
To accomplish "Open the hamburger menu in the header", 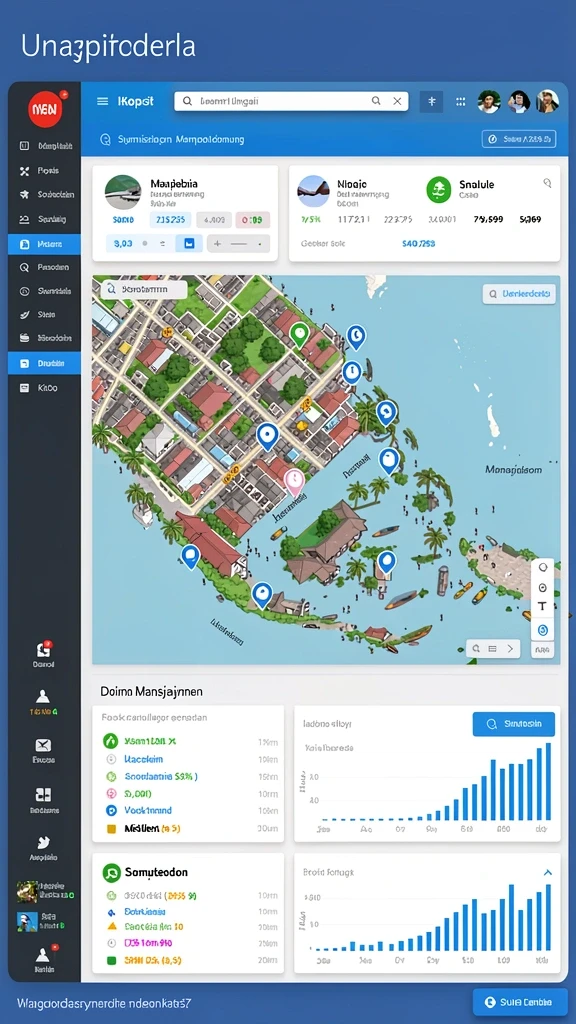I will click(103, 101).
